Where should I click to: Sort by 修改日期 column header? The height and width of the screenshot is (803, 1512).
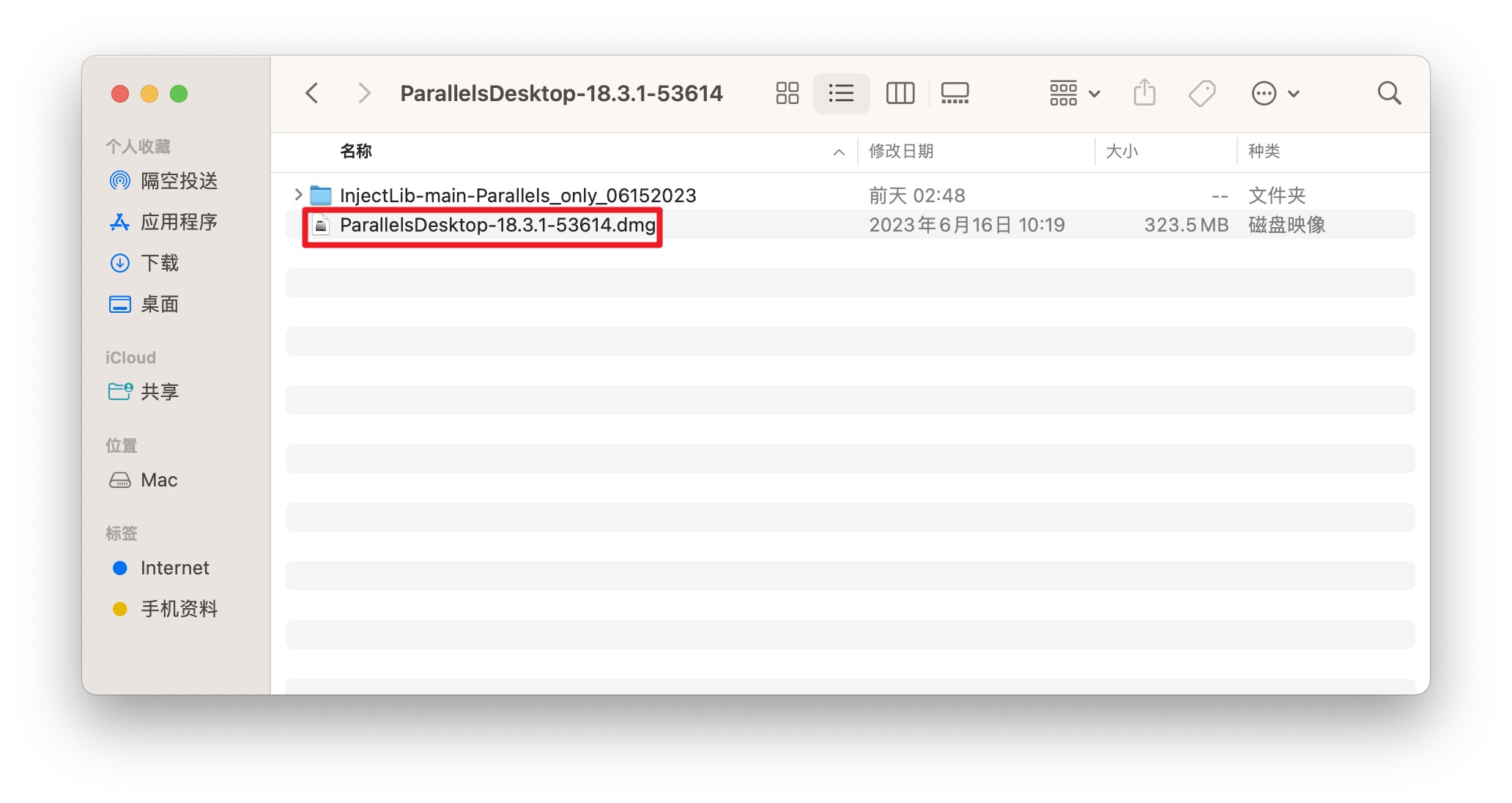[901, 151]
